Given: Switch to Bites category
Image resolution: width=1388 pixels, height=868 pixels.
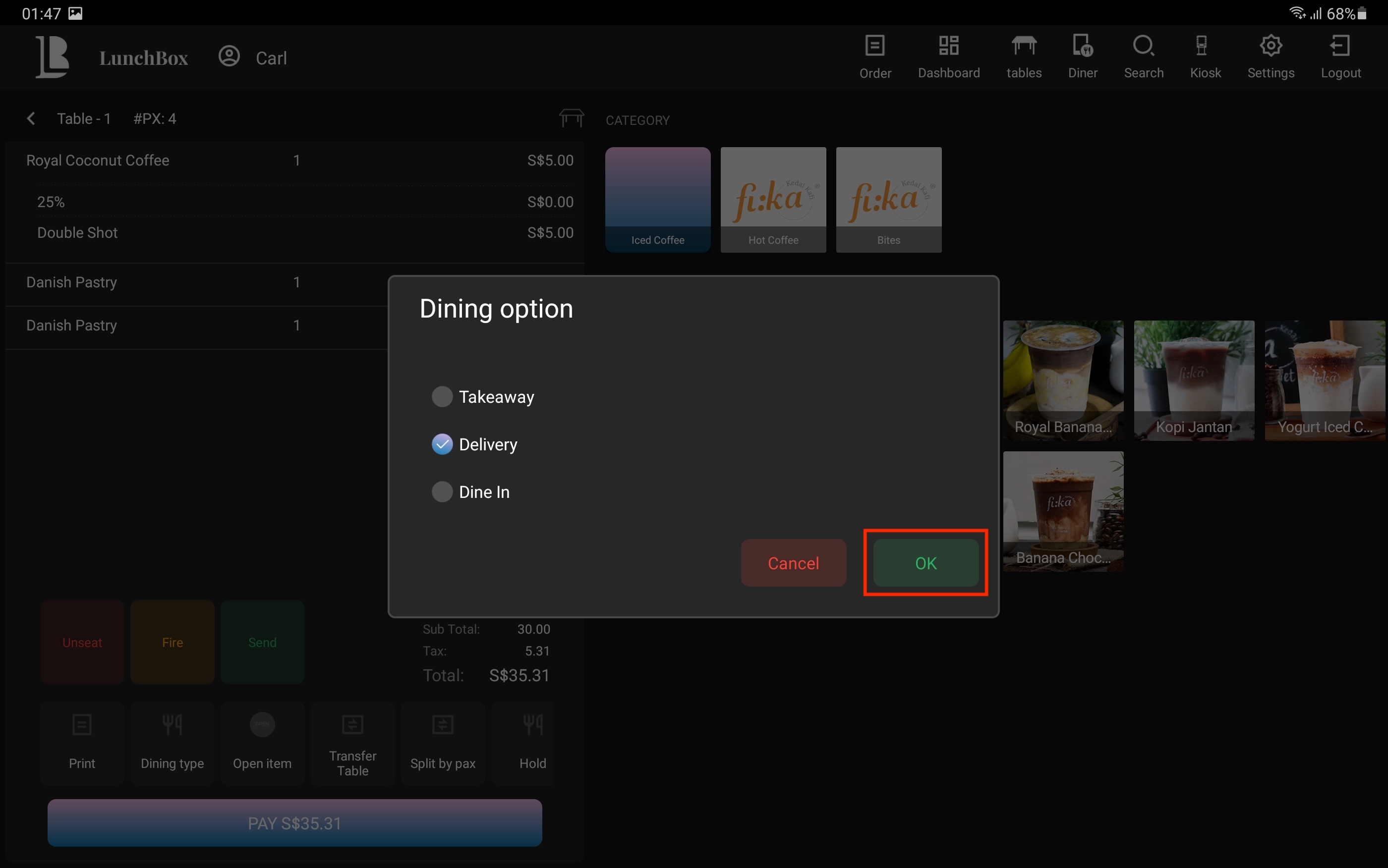Looking at the screenshot, I should 888,199.
